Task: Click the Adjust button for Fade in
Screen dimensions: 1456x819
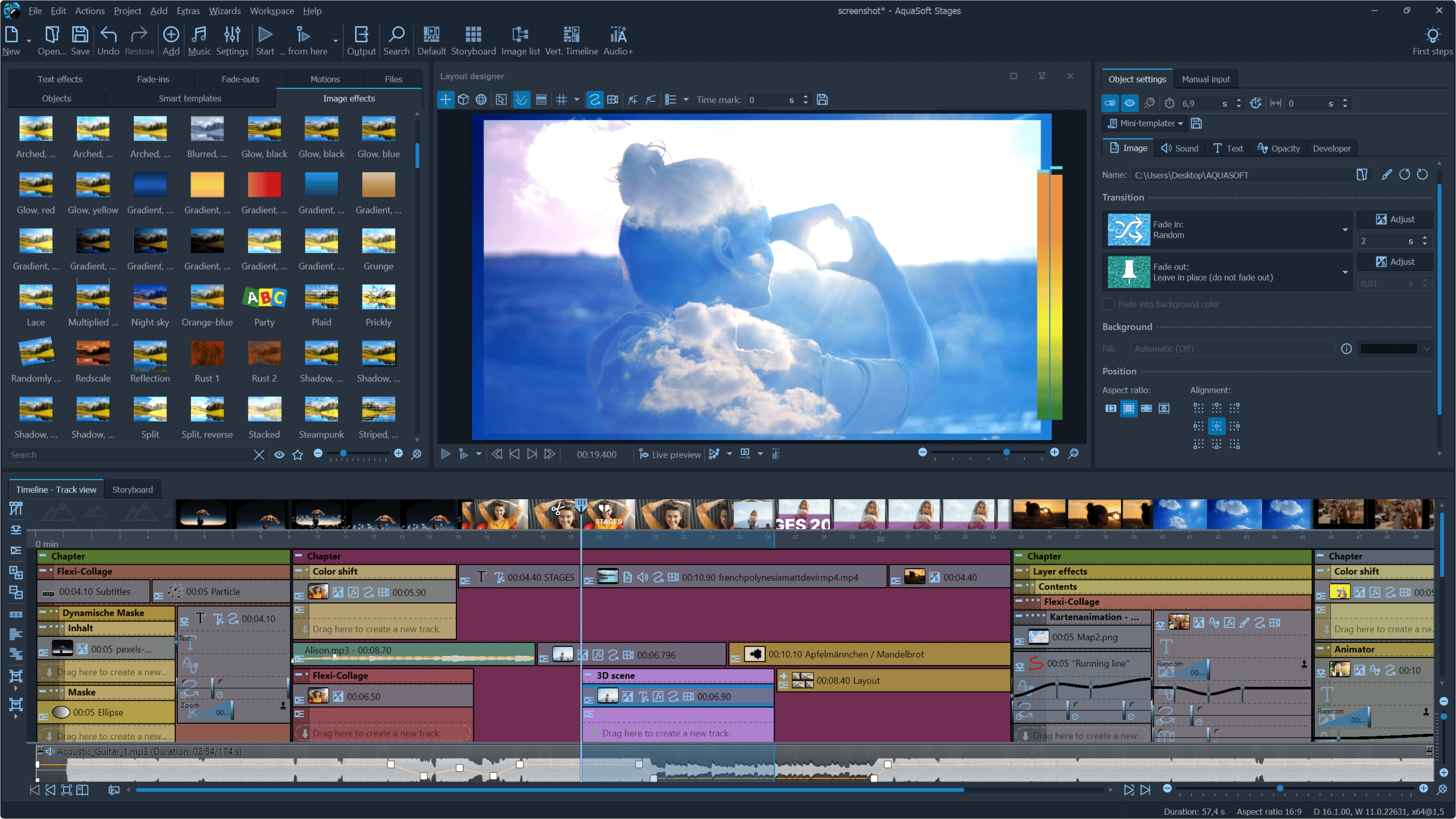Action: (1395, 219)
